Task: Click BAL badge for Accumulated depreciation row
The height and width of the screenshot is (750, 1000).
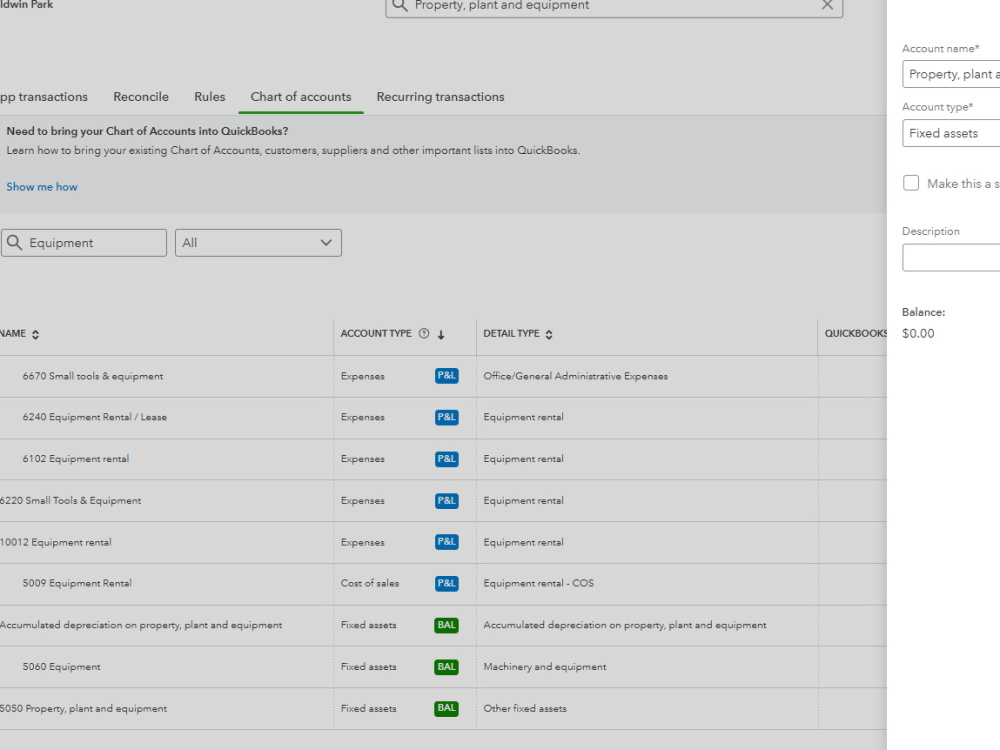Action: click(x=446, y=625)
